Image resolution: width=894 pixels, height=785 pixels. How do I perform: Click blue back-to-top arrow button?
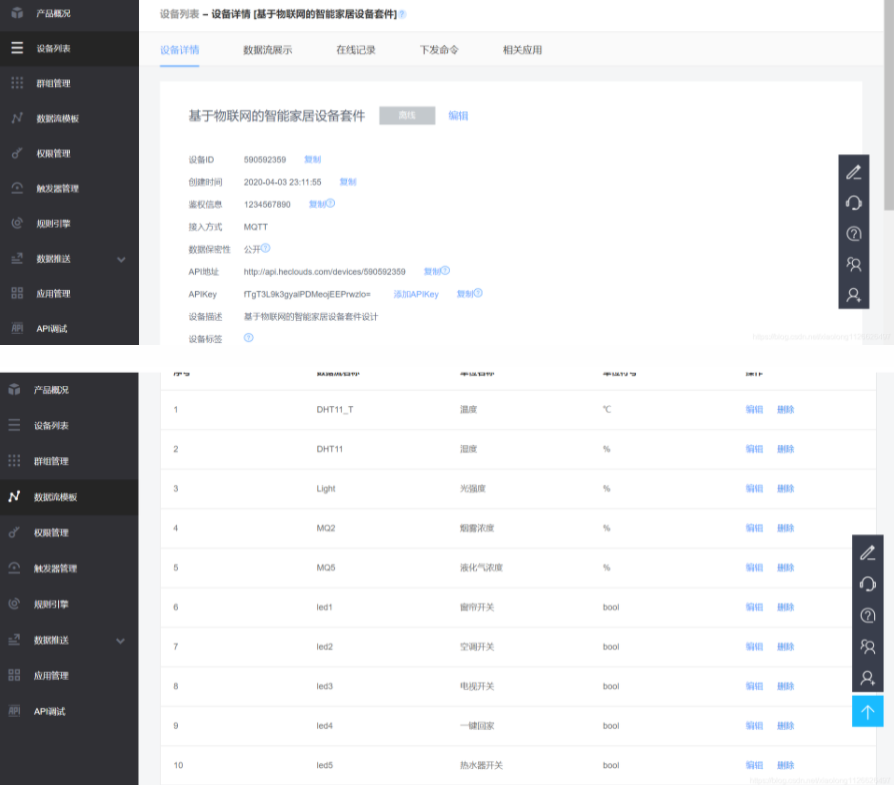(x=867, y=711)
